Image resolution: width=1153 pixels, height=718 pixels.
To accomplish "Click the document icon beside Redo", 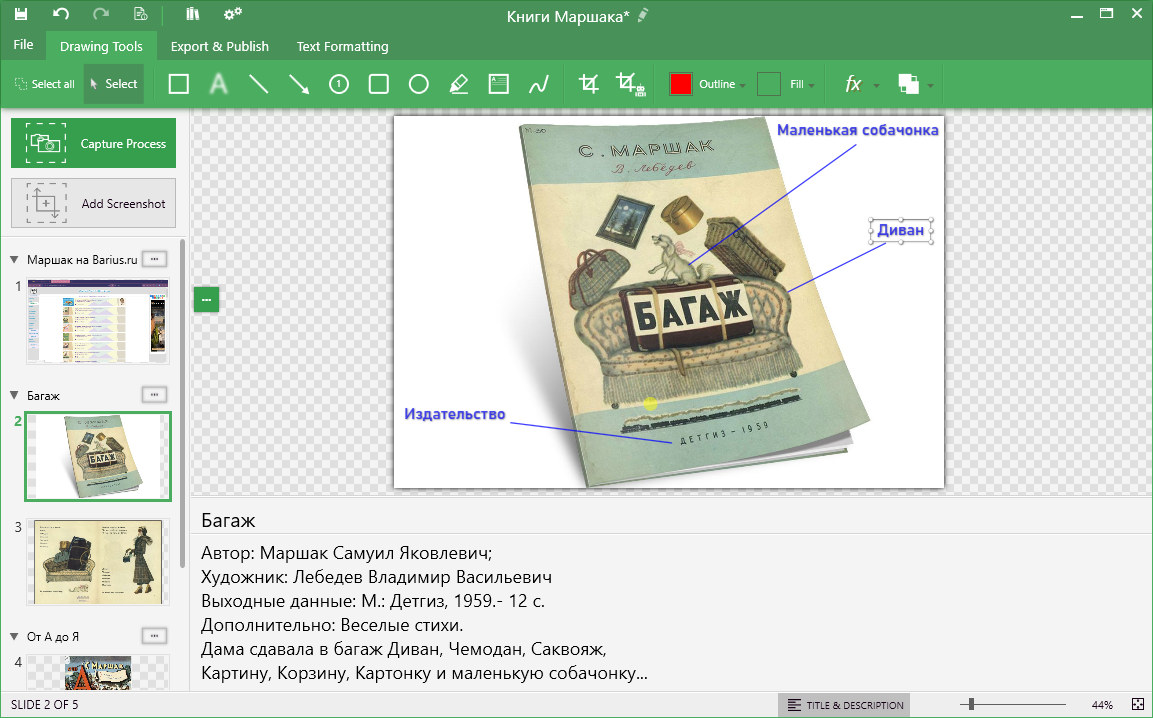I will [x=140, y=14].
